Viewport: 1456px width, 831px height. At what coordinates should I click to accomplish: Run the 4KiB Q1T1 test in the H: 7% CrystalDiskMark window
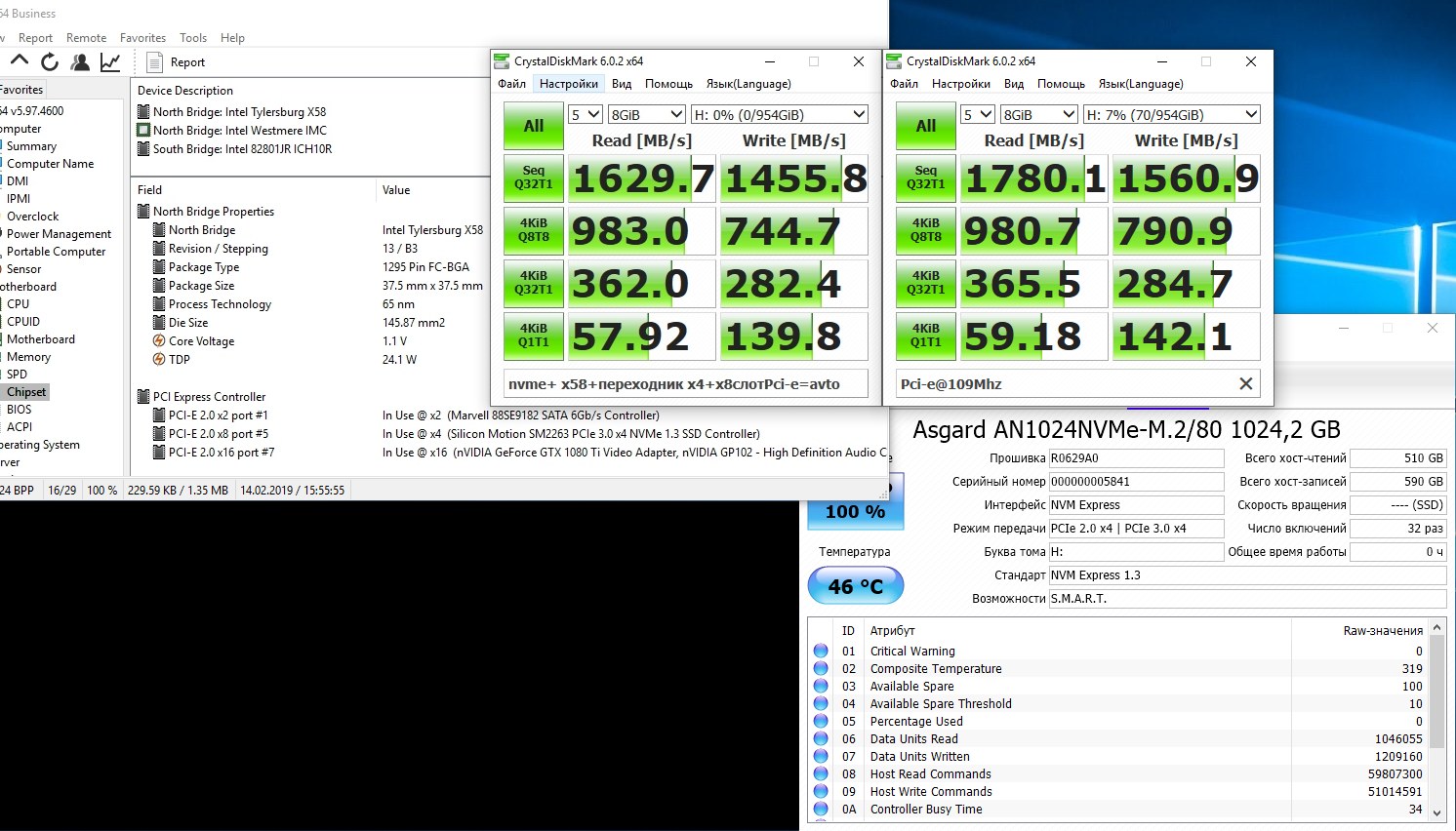coord(926,336)
